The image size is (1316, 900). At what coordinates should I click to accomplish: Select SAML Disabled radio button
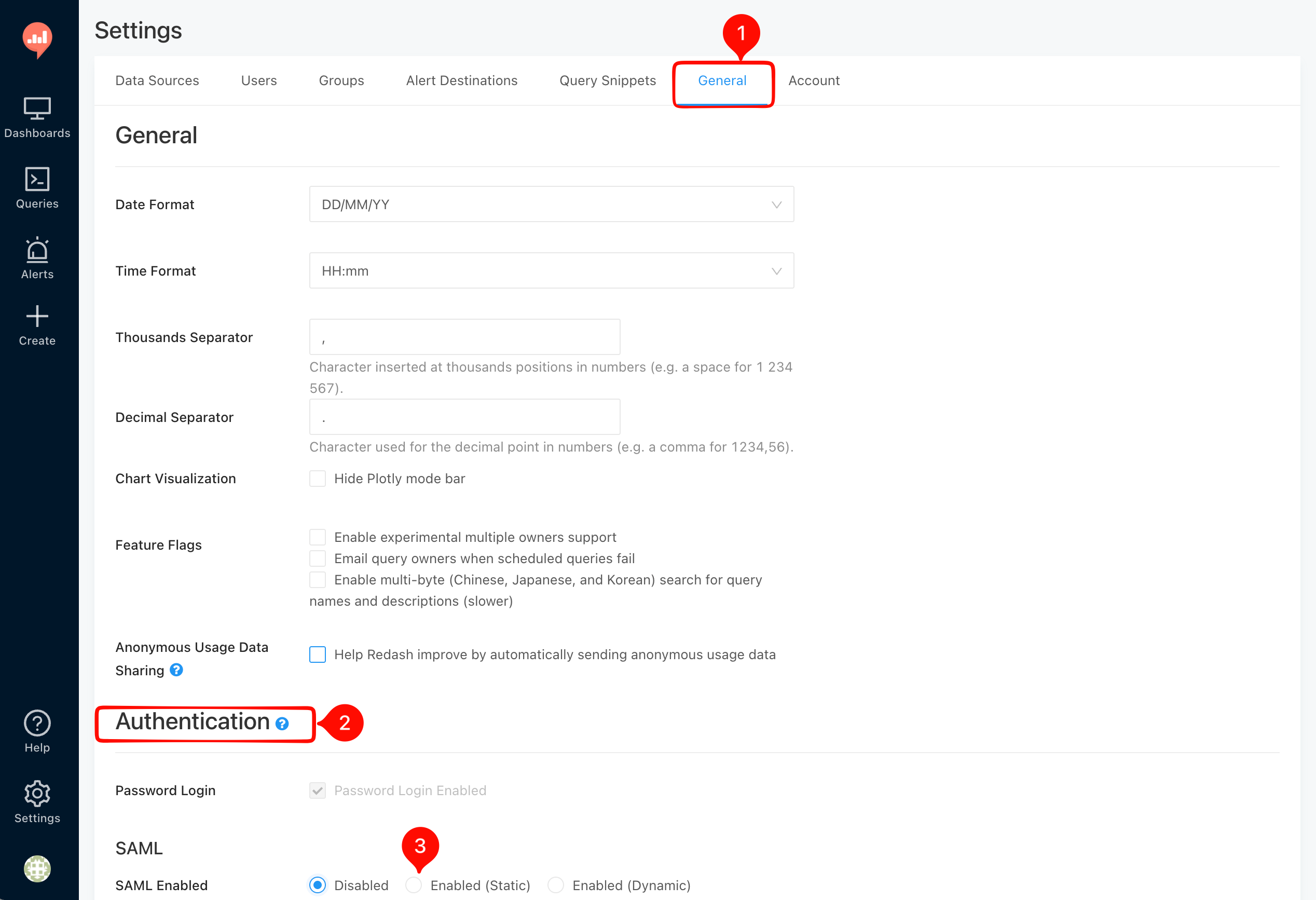tap(318, 885)
